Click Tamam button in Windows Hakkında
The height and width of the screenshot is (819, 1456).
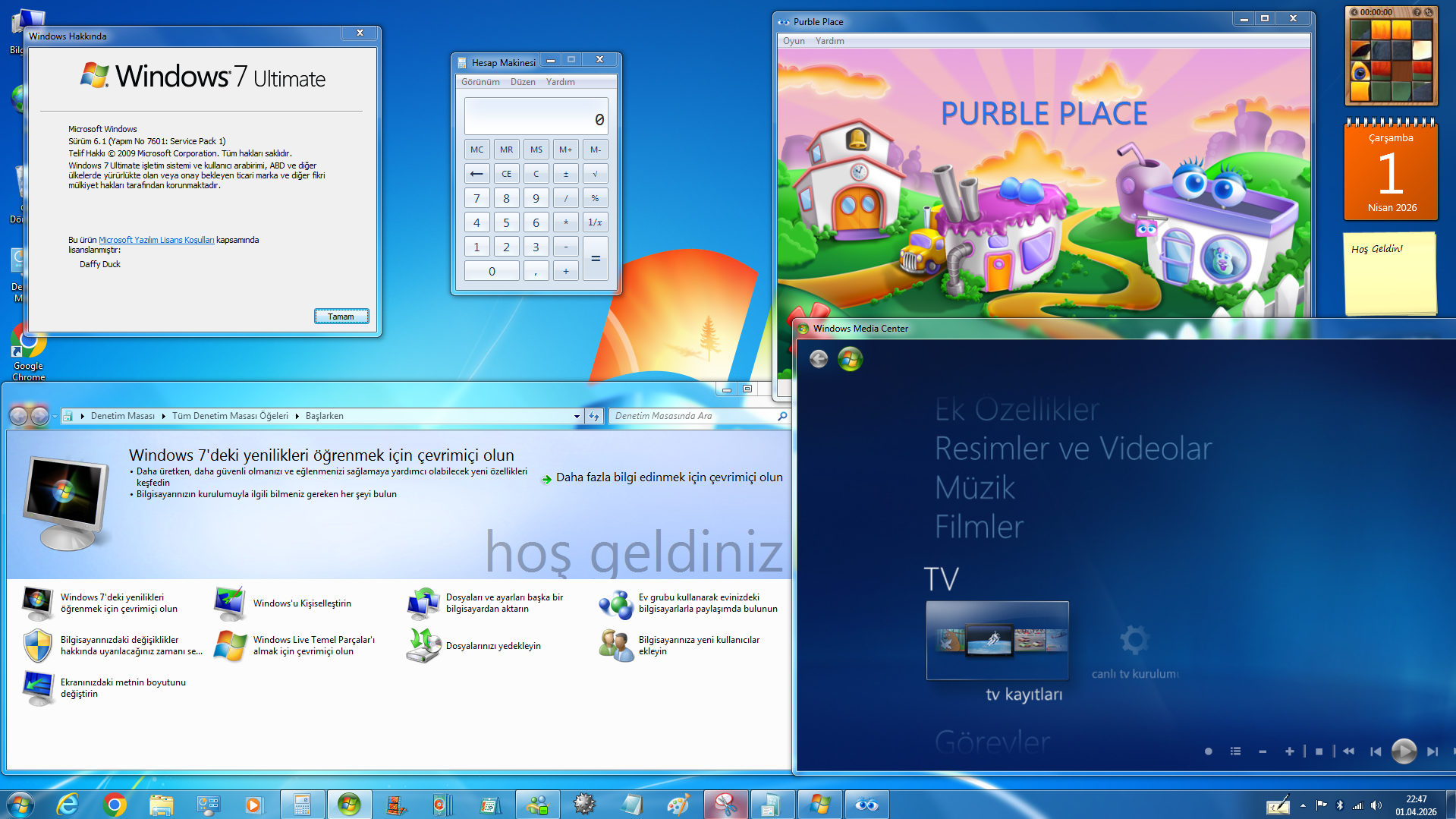coord(341,317)
